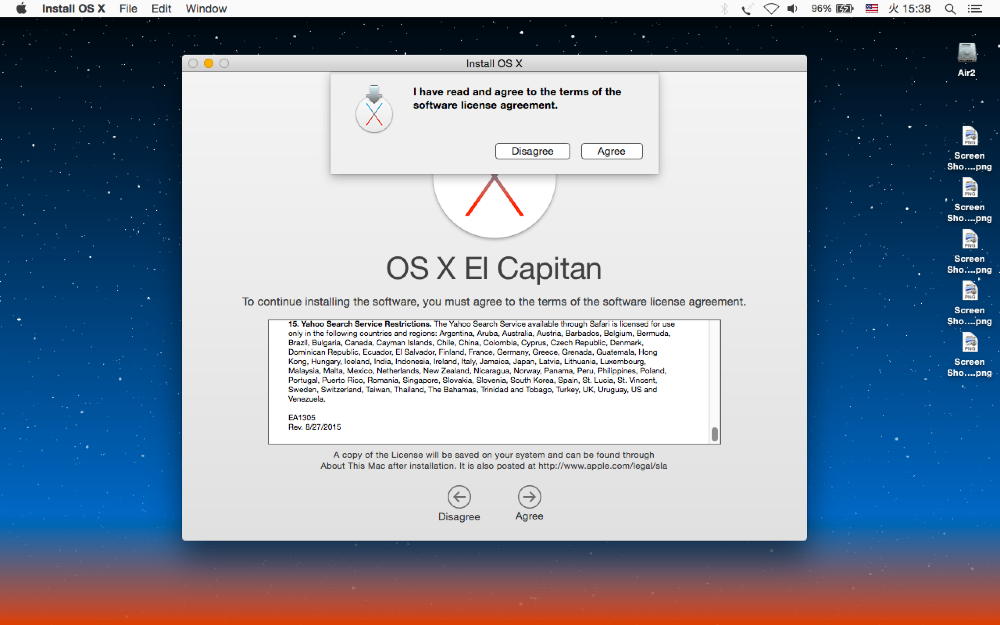The image size is (1000, 625).
Task: Click Disagree in the license confirmation dialog
Action: (532, 151)
